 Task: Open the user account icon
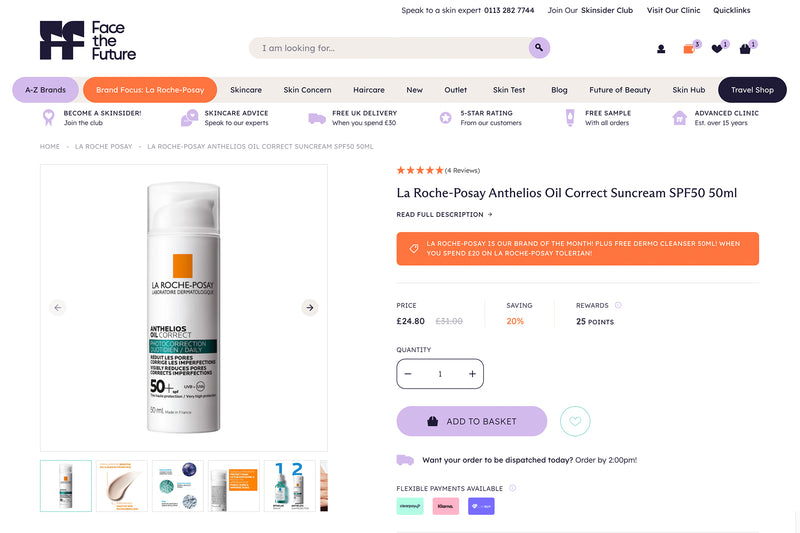coord(661,49)
